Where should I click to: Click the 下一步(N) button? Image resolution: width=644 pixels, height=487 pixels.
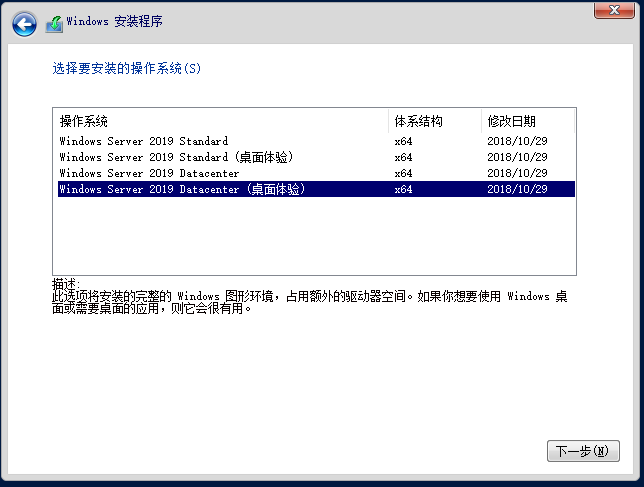(583, 451)
